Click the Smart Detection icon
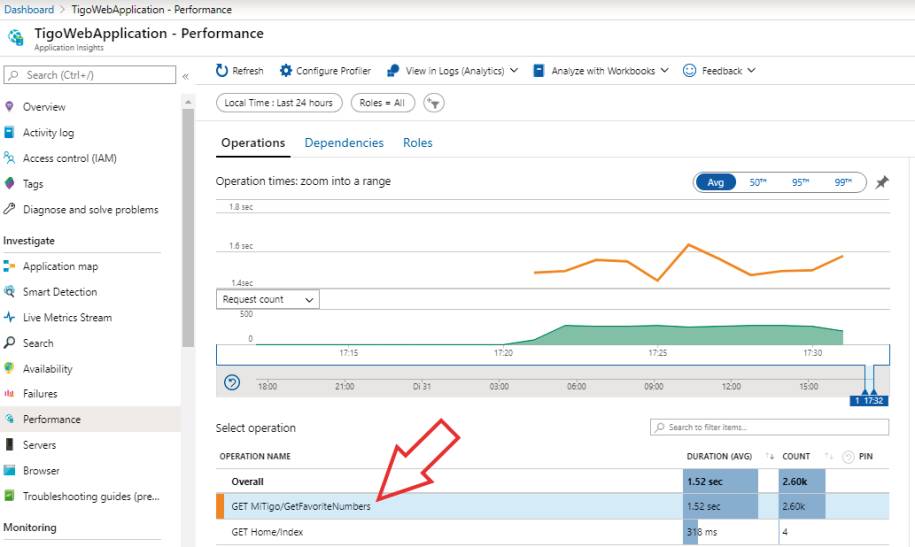The image size is (915, 547). pyautogui.click(x=9, y=291)
